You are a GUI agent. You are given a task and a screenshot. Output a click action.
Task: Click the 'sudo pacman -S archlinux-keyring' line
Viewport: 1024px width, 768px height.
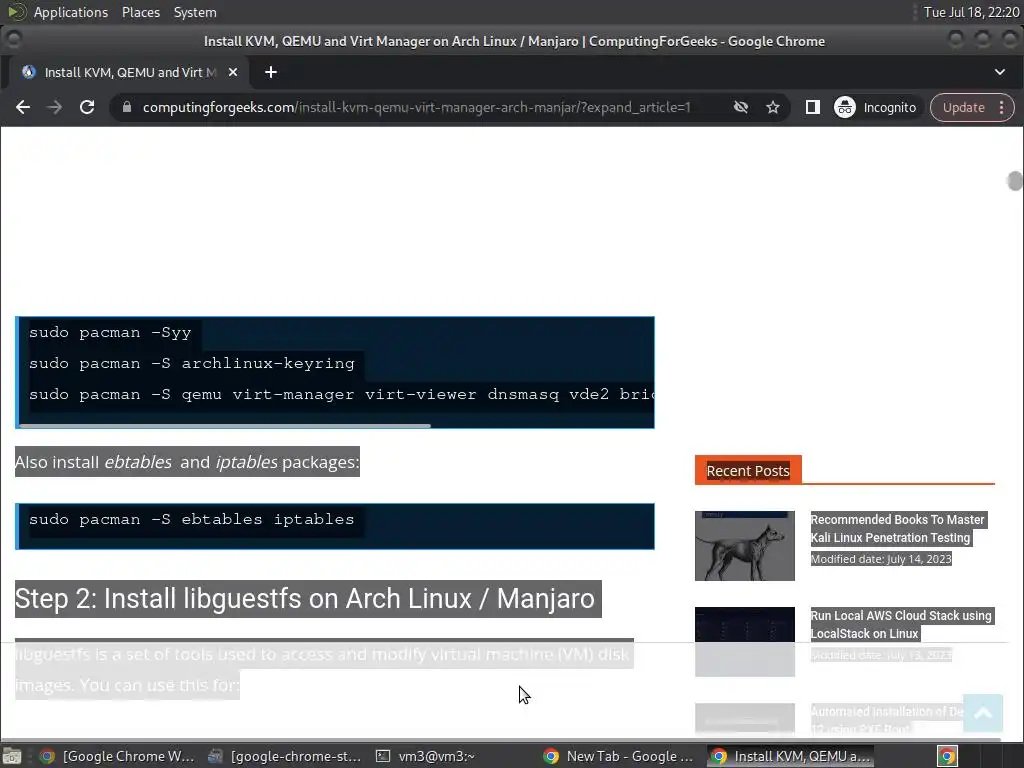pyautogui.click(x=191, y=363)
